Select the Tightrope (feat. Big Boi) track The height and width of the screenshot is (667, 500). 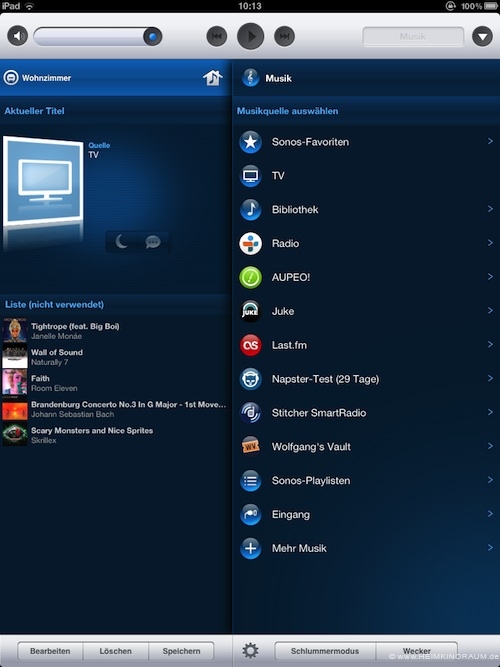[x=116, y=331]
